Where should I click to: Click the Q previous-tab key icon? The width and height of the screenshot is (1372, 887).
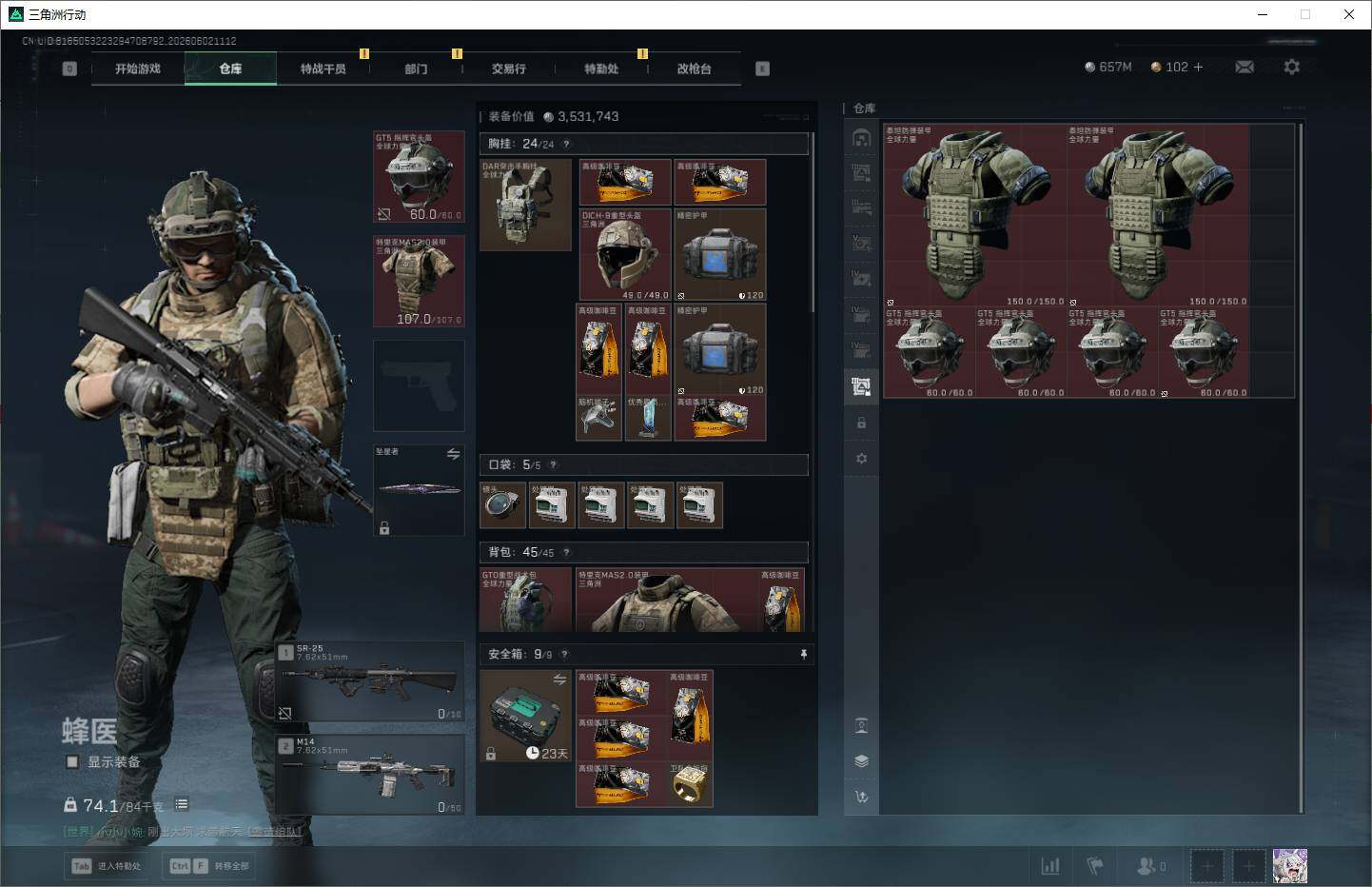pyautogui.click(x=69, y=69)
